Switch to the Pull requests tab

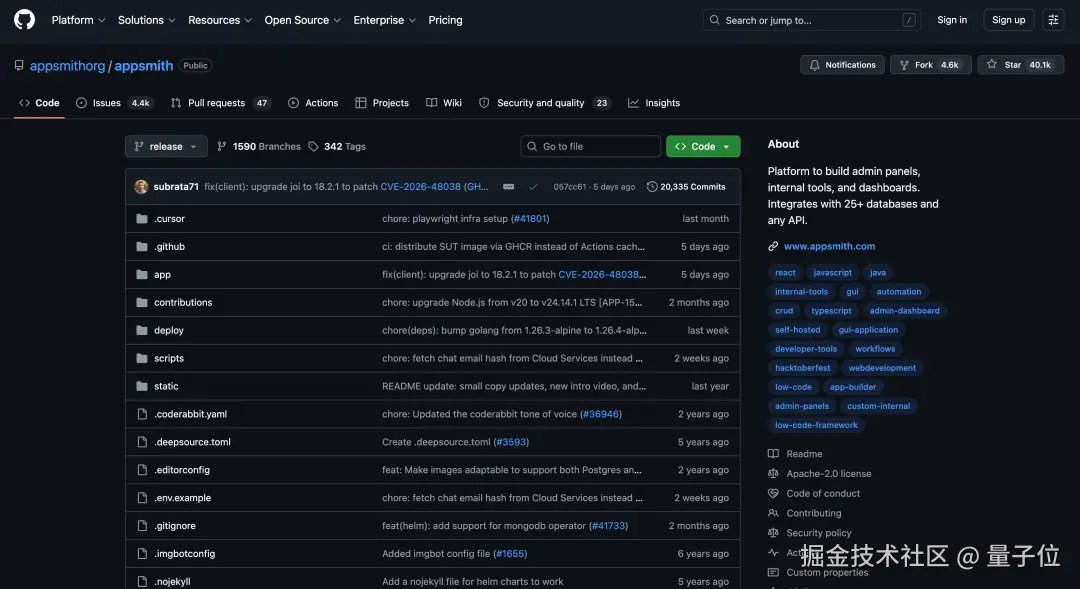[220, 103]
